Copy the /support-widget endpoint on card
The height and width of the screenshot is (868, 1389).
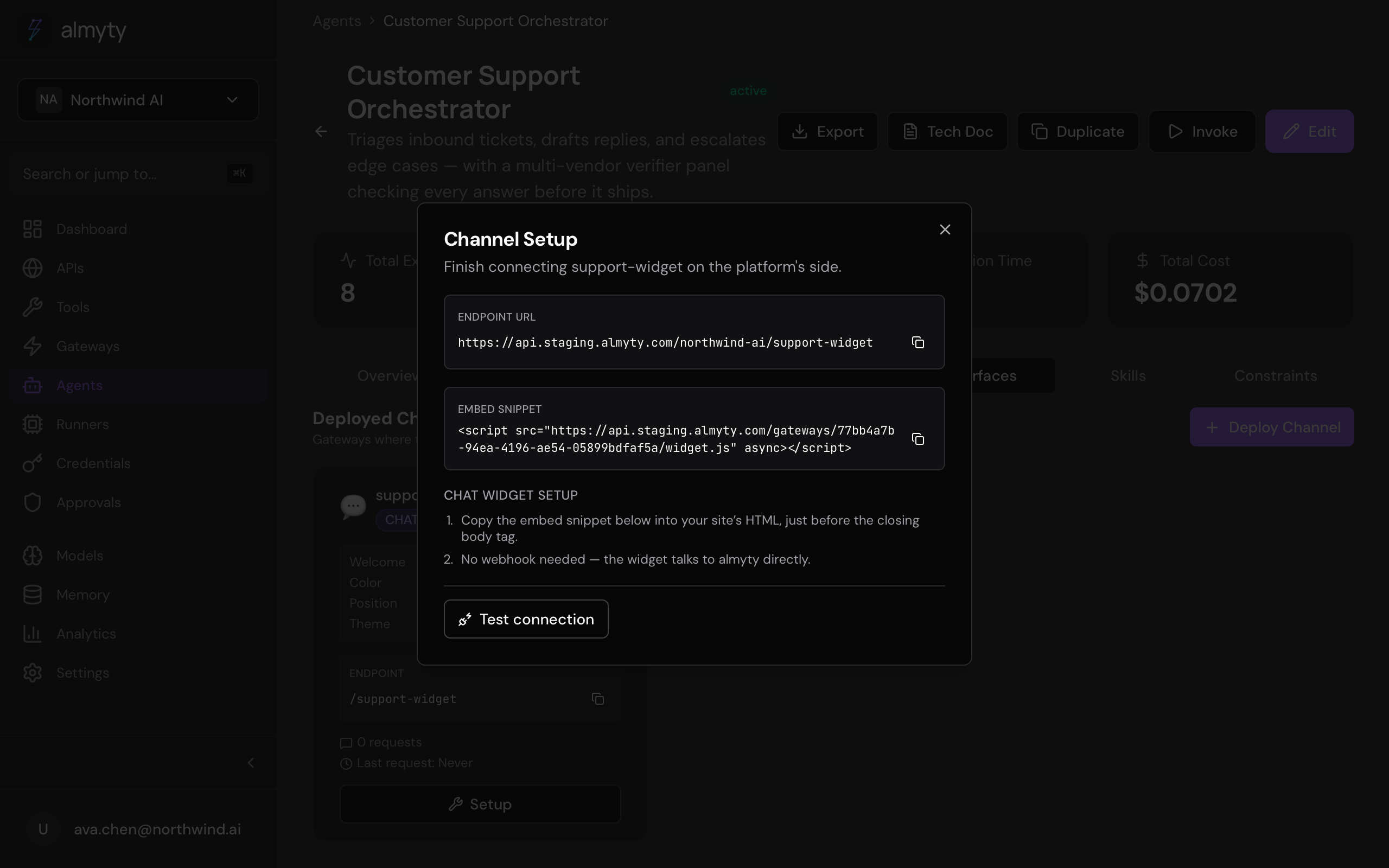tap(597, 699)
